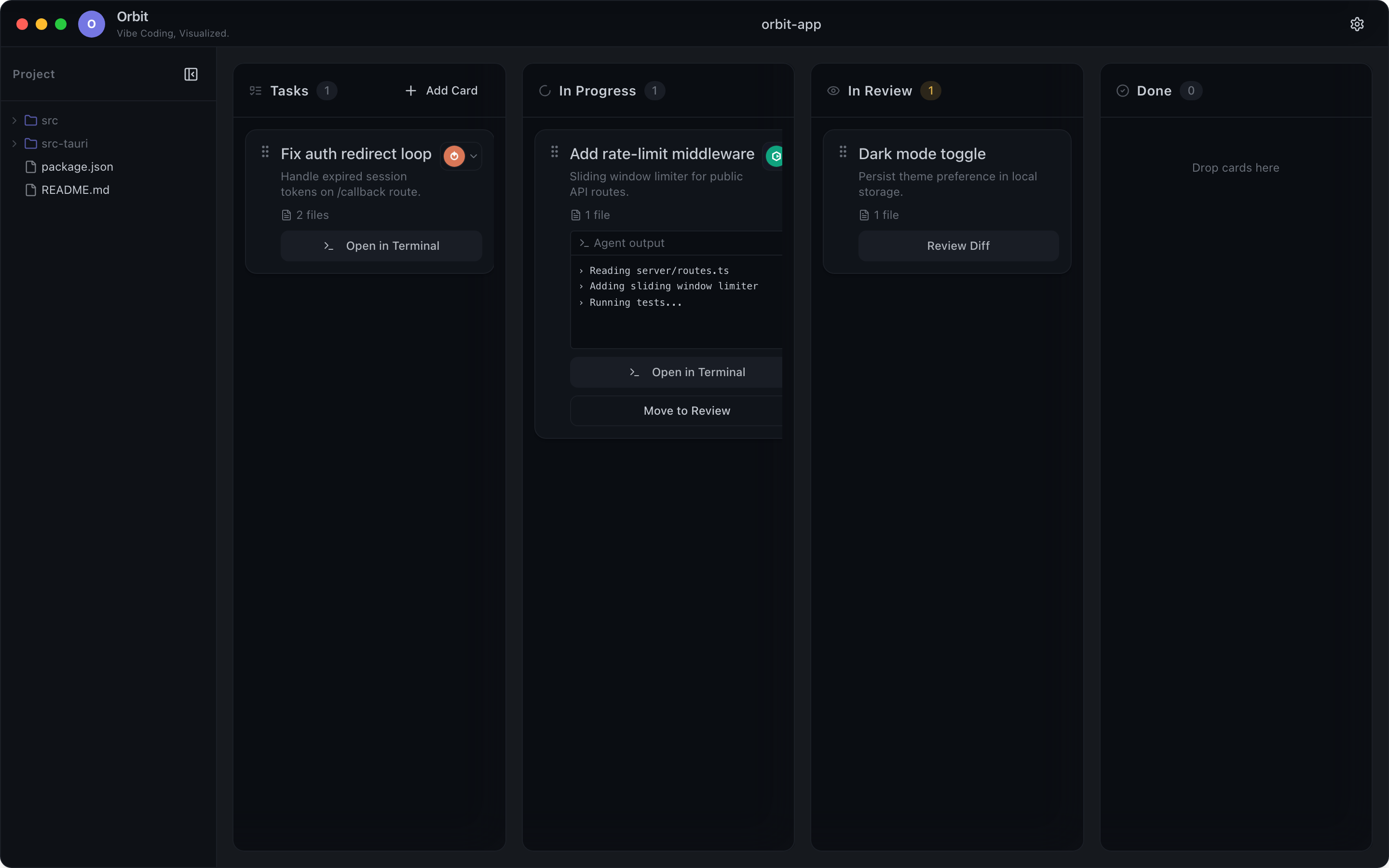This screenshot has height=868, width=1389.
Task: Open in Terminal on rate-limit middleware card
Action: coord(676,372)
